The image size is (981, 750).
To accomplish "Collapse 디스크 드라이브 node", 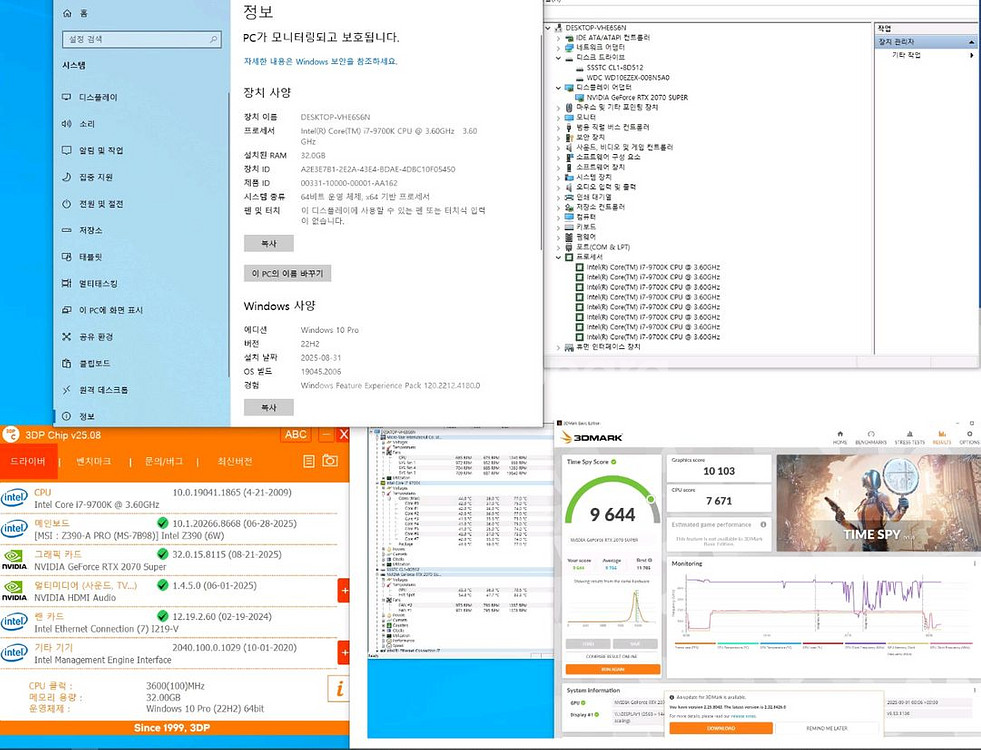I will [558, 58].
